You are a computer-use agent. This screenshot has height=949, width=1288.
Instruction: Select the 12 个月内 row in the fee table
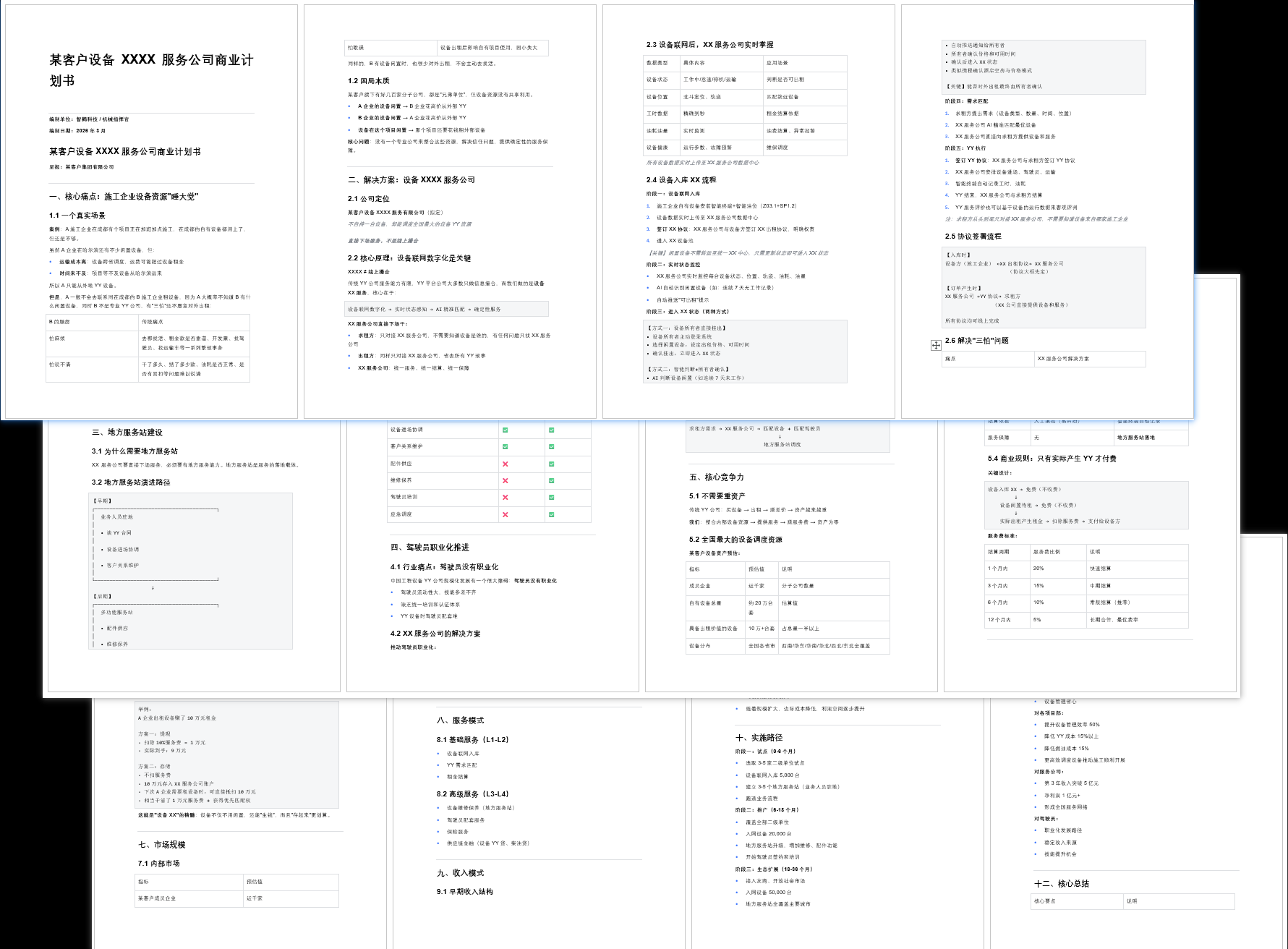pyautogui.click(x=997, y=620)
